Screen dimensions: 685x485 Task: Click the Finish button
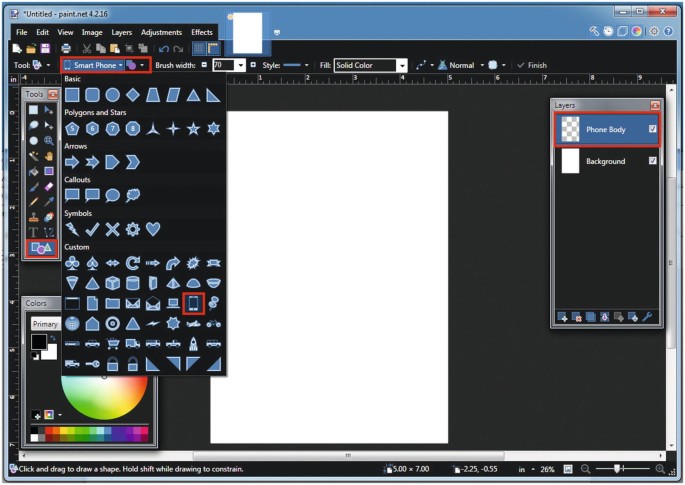tap(532, 65)
